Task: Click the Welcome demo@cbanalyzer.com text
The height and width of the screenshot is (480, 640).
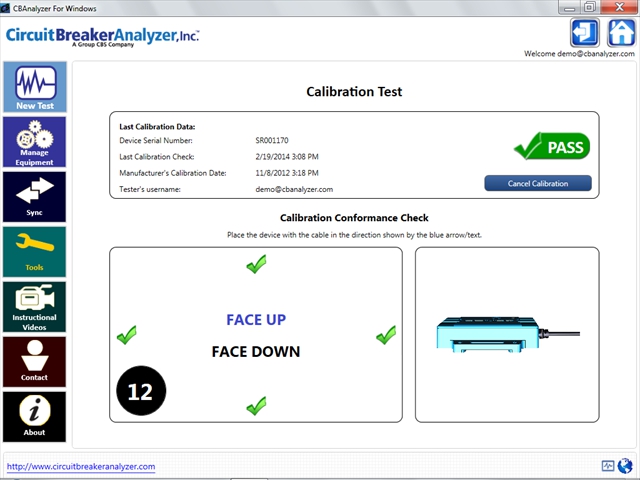Action: (579, 53)
